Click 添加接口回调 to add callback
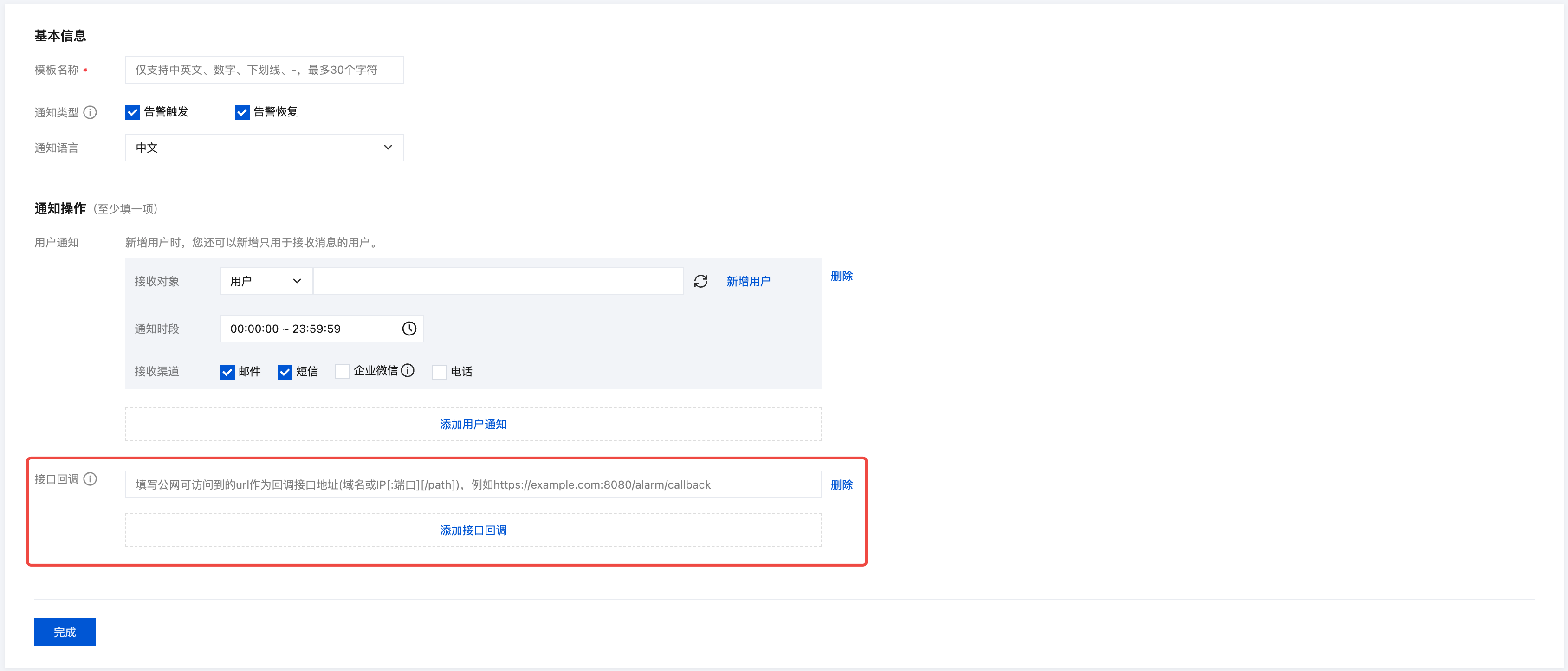The width and height of the screenshot is (1568, 671). [473, 530]
